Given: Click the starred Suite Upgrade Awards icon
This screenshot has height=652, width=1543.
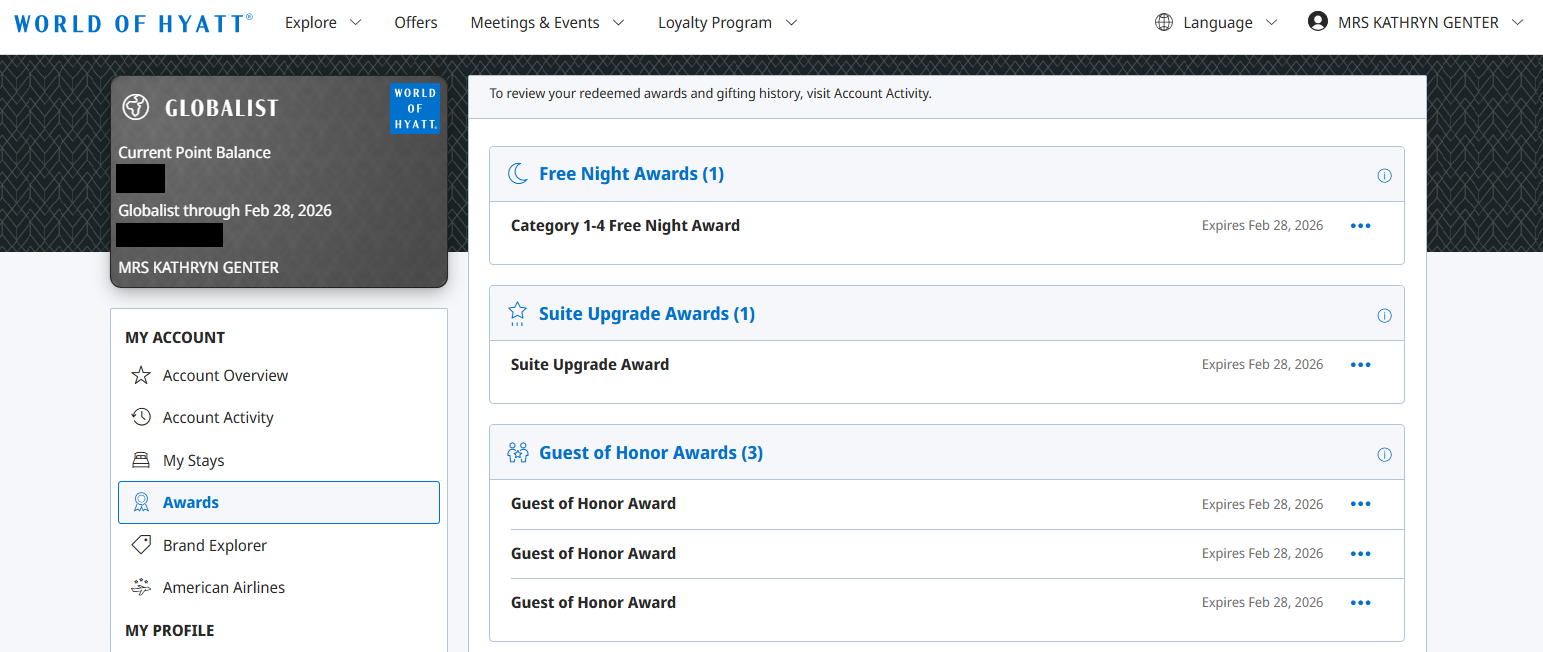Looking at the screenshot, I should pyautogui.click(x=517, y=312).
